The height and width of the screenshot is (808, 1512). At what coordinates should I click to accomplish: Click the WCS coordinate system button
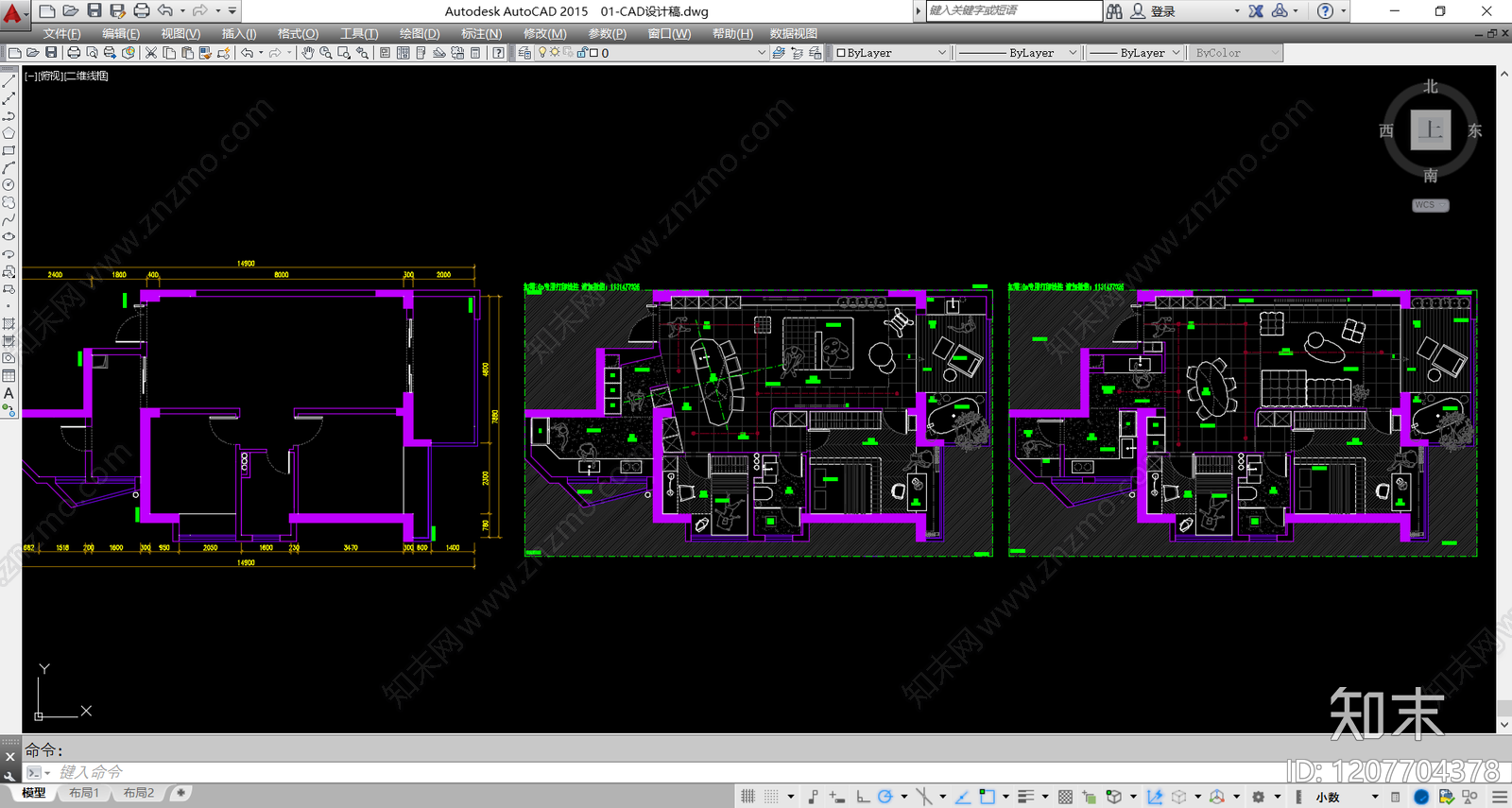tap(1430, 205)
